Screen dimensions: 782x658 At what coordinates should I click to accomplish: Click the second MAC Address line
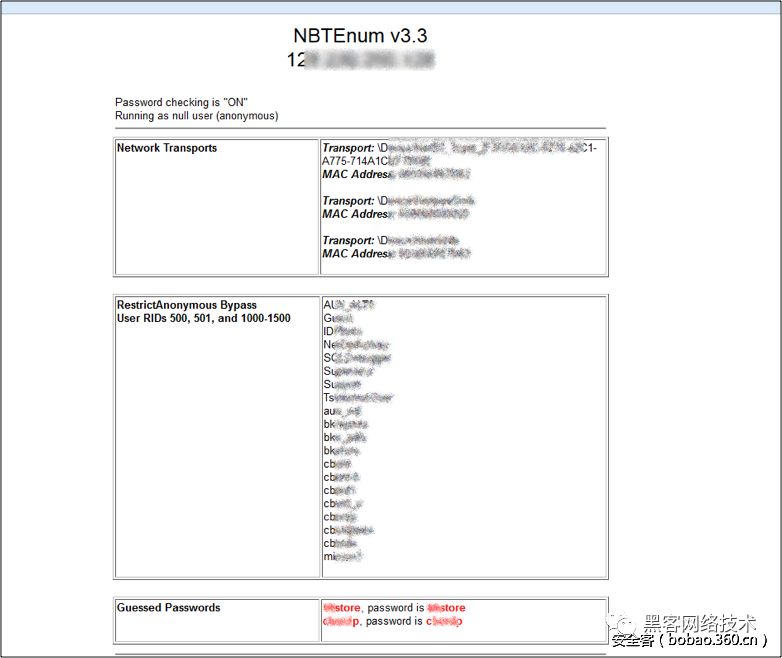[395, 214]
